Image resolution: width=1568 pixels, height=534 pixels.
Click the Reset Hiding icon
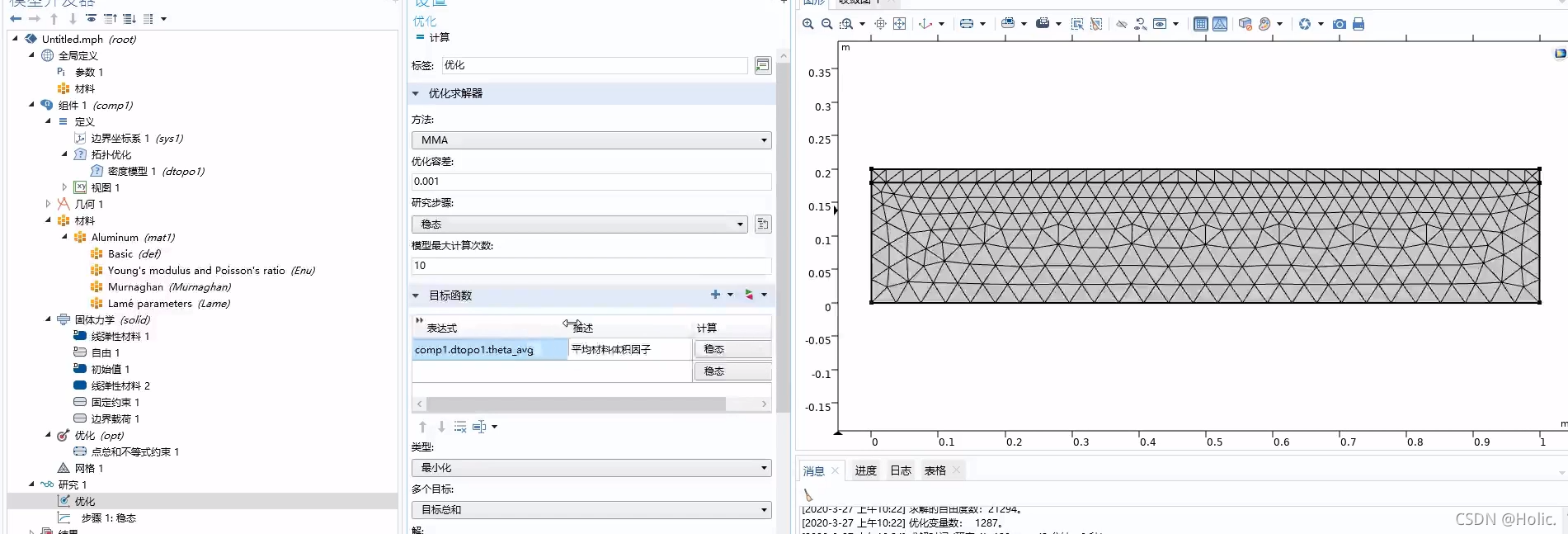click(1141, 24)
